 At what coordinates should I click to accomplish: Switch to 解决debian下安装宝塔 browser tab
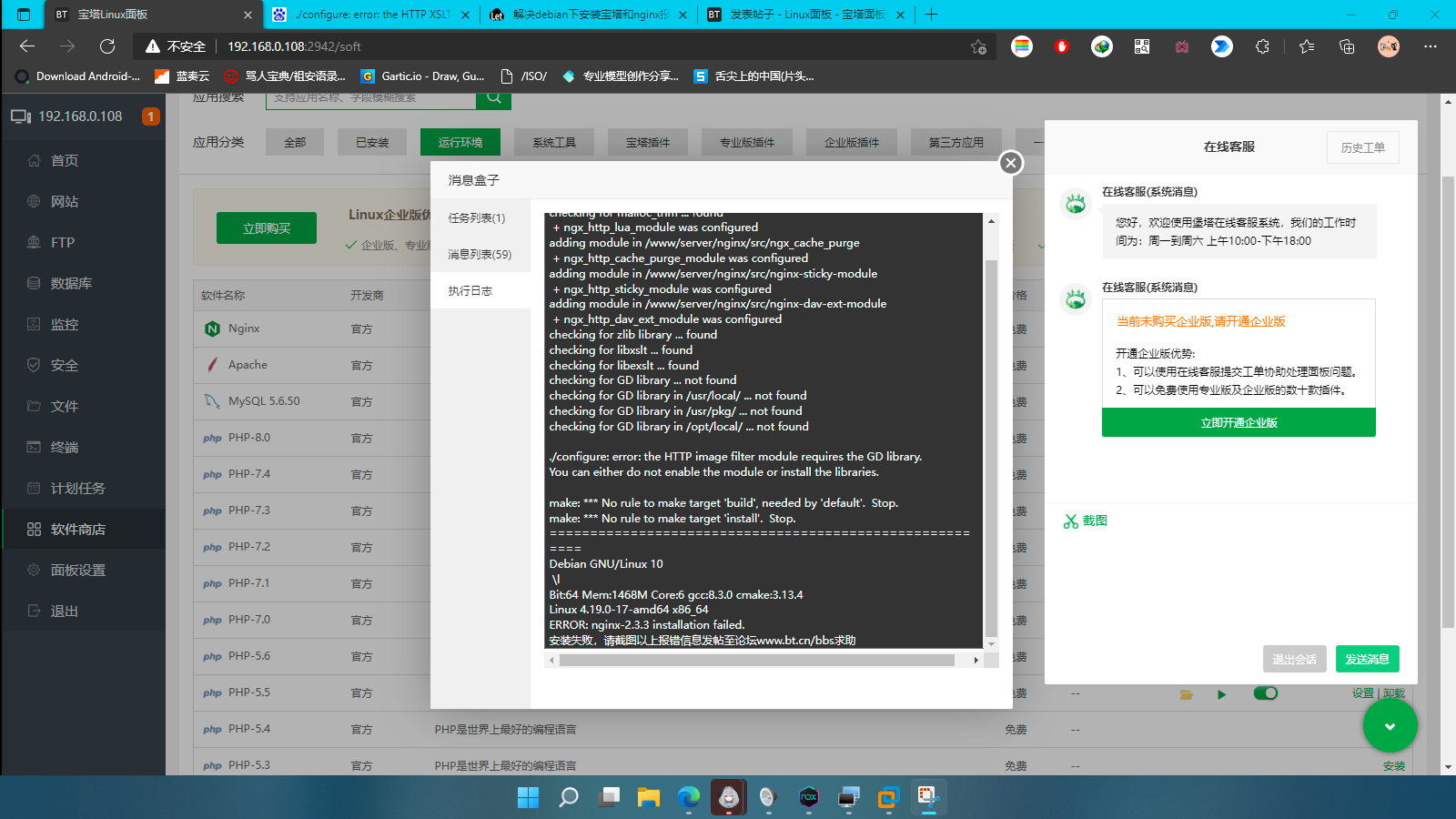click(588, 15)
